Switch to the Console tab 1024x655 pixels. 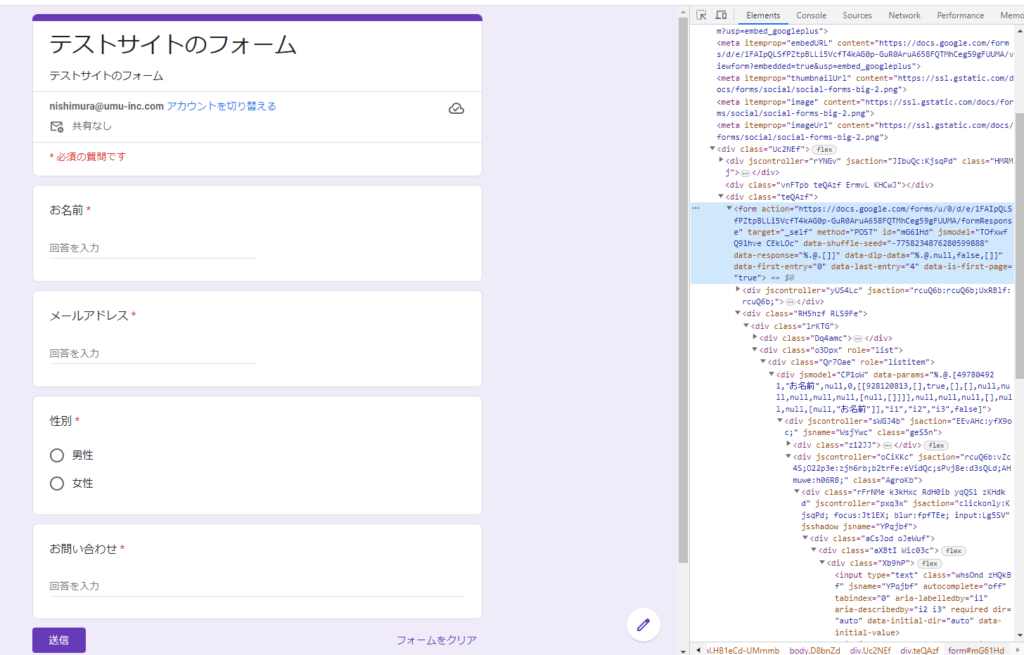click(x=811, y=15)
